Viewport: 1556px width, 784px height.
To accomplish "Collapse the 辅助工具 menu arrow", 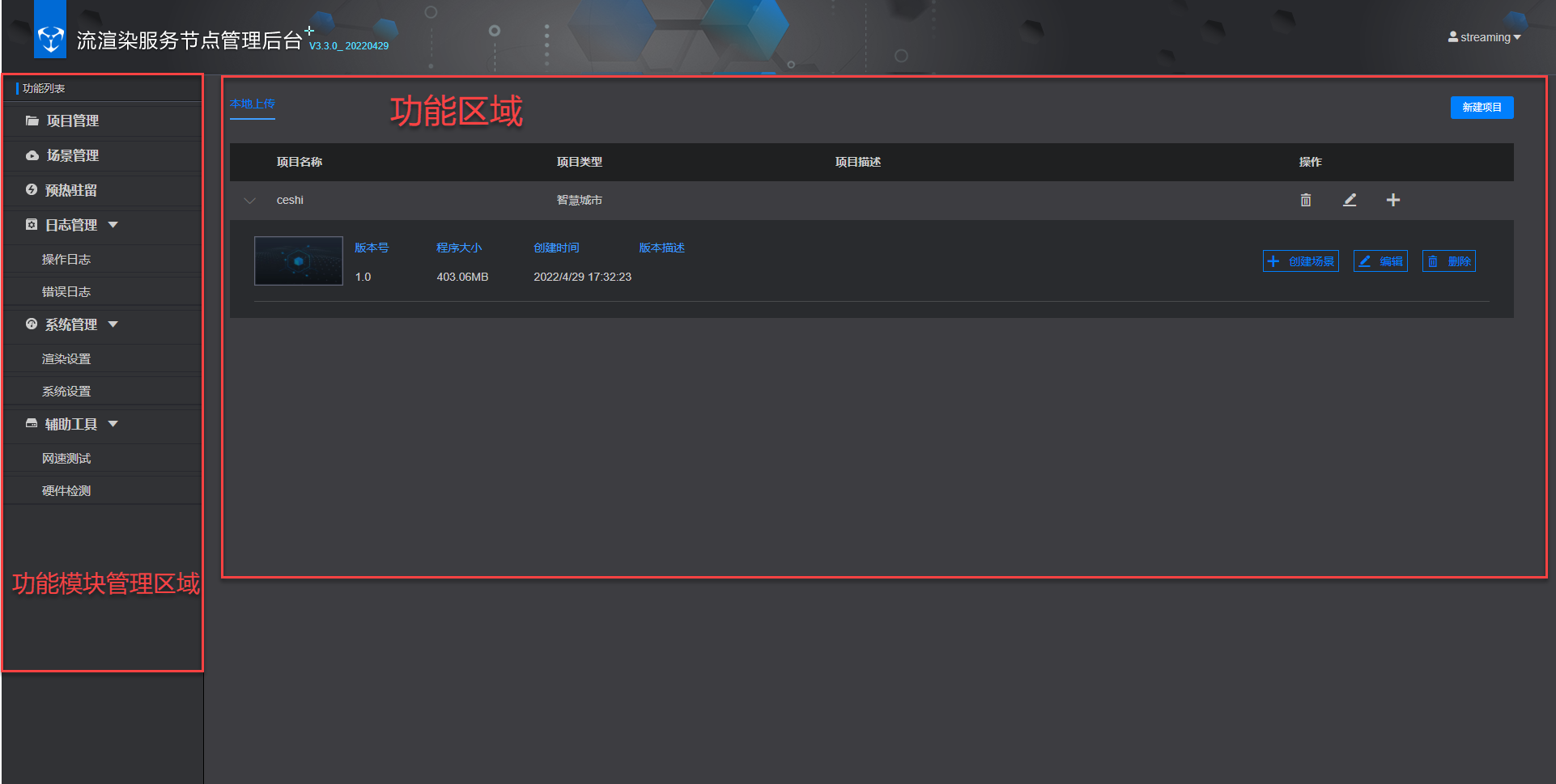I will (113, 424).
